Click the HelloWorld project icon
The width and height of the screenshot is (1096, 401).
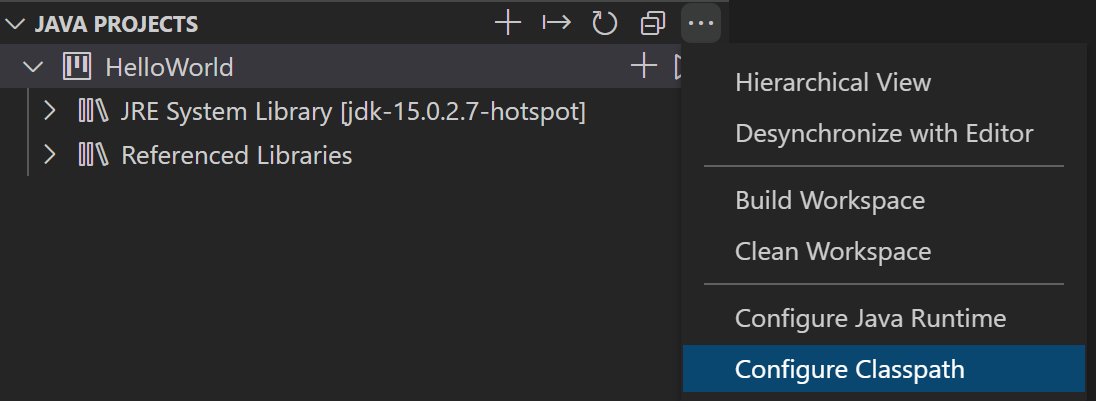(x=77, y=67)
